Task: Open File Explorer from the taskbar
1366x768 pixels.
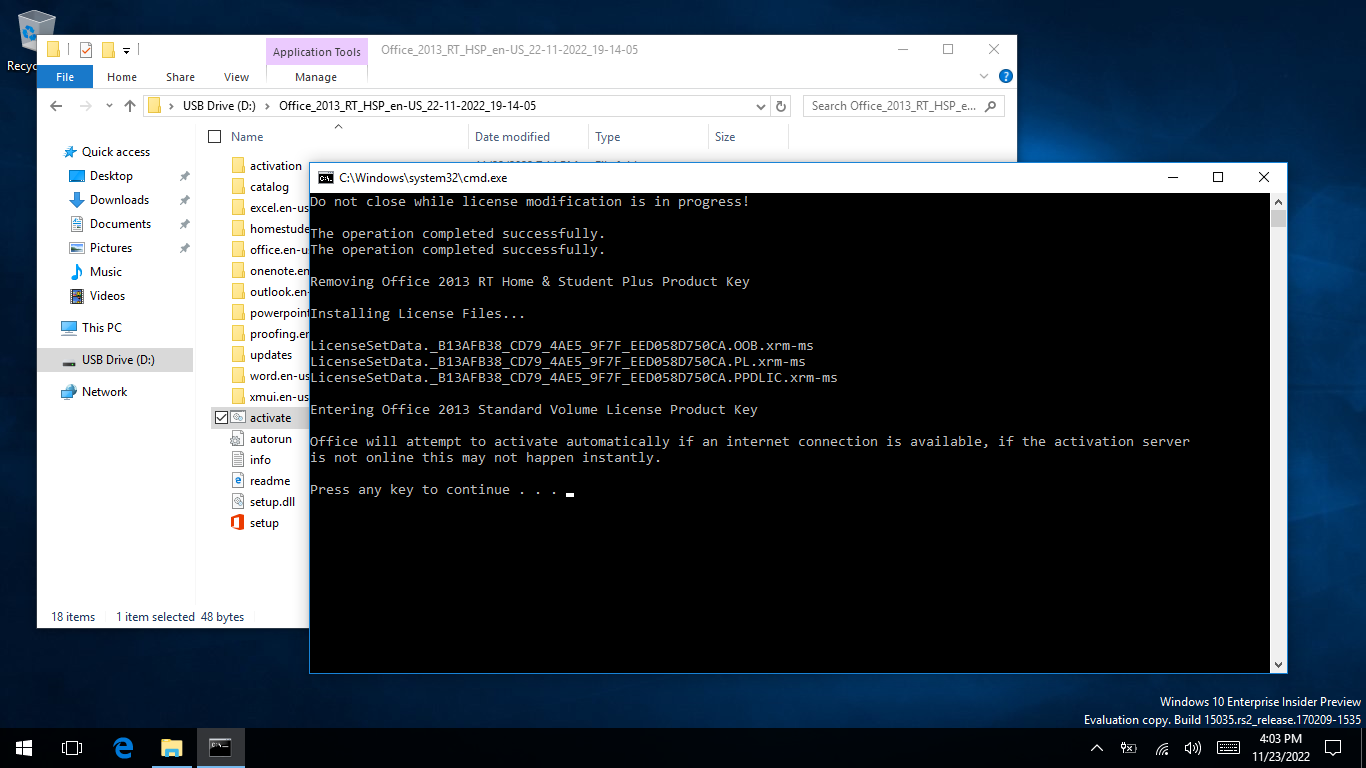Action: [171, 747]
